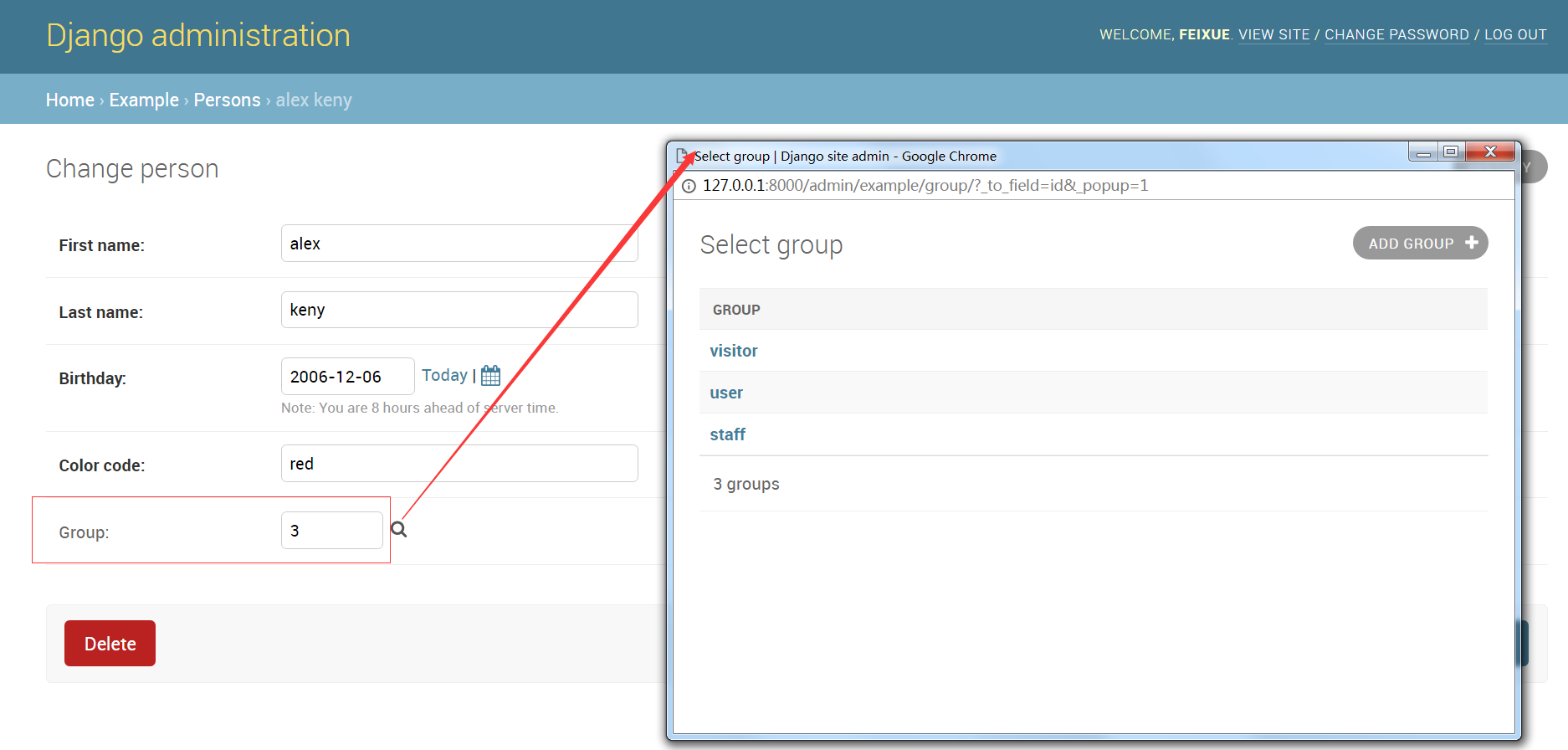Screen dimensions: 1568x750
Task: Open the Change Password link
Action: (1396, 34)
